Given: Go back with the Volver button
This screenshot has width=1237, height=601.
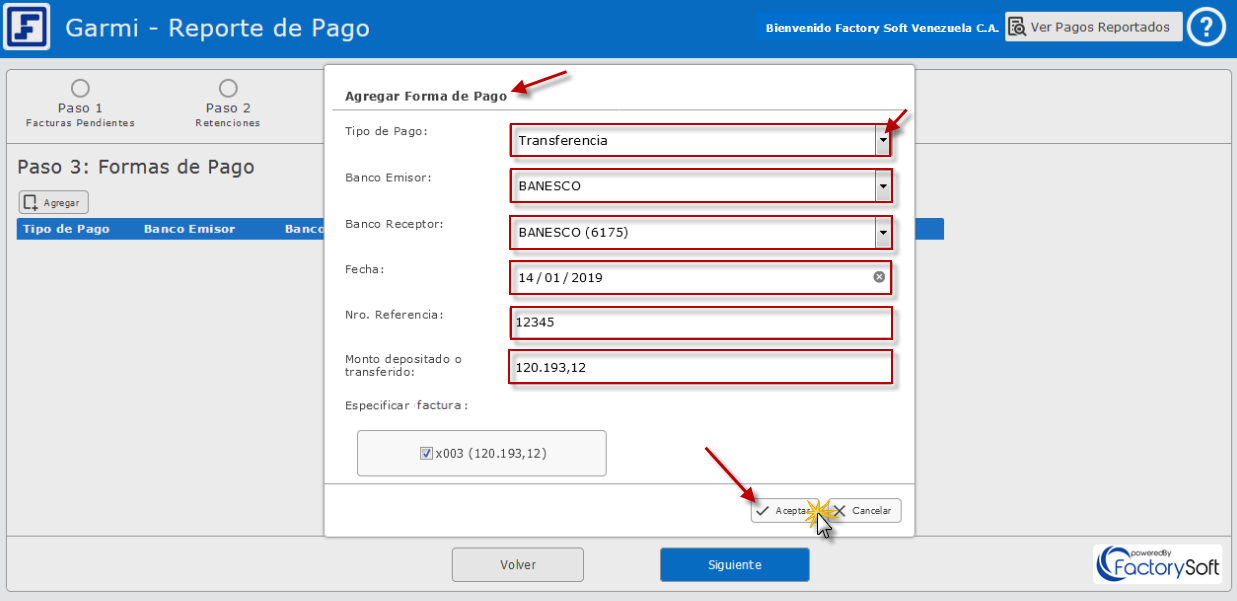Looking at the screenshot, I should (x=517, y=565).
